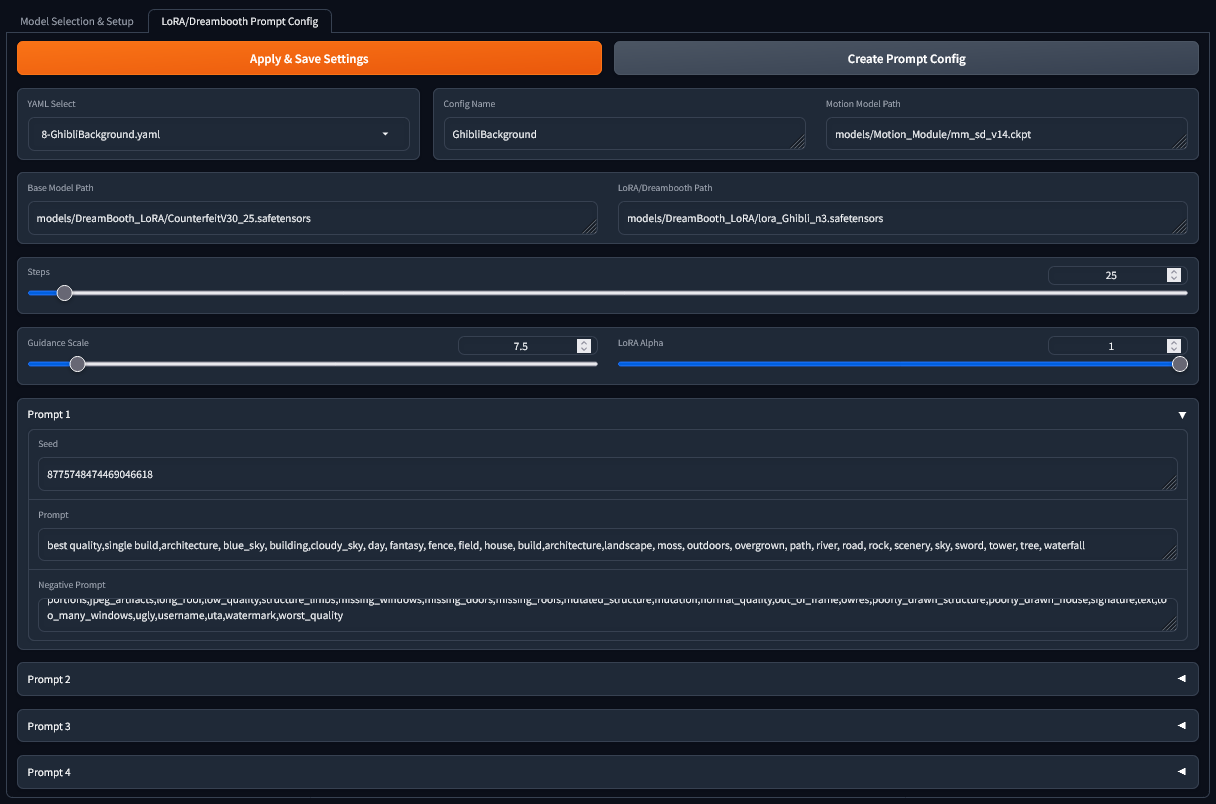1216x804 pixels.
Task: Click the Negative Prompt resize handle
Action: 1170,624
